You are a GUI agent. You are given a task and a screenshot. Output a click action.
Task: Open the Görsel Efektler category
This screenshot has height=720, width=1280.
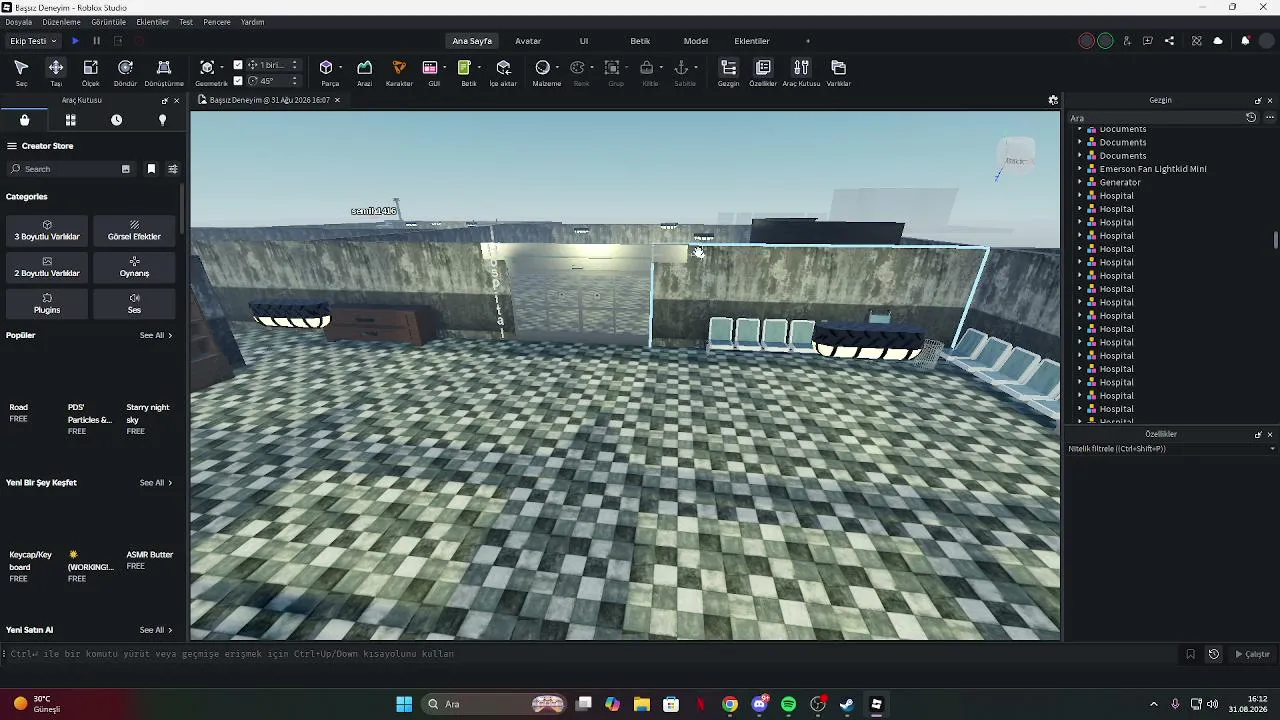[134, 231]
